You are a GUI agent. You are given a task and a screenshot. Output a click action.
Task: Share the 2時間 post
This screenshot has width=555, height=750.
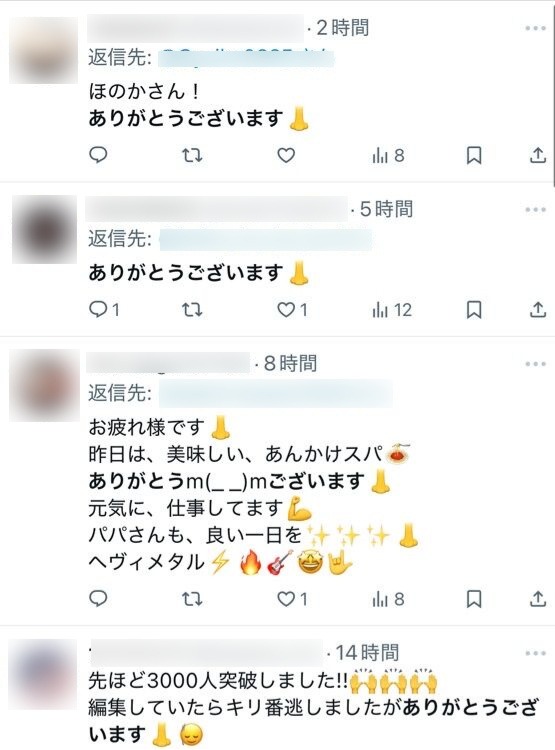click(x=538, y=155)
